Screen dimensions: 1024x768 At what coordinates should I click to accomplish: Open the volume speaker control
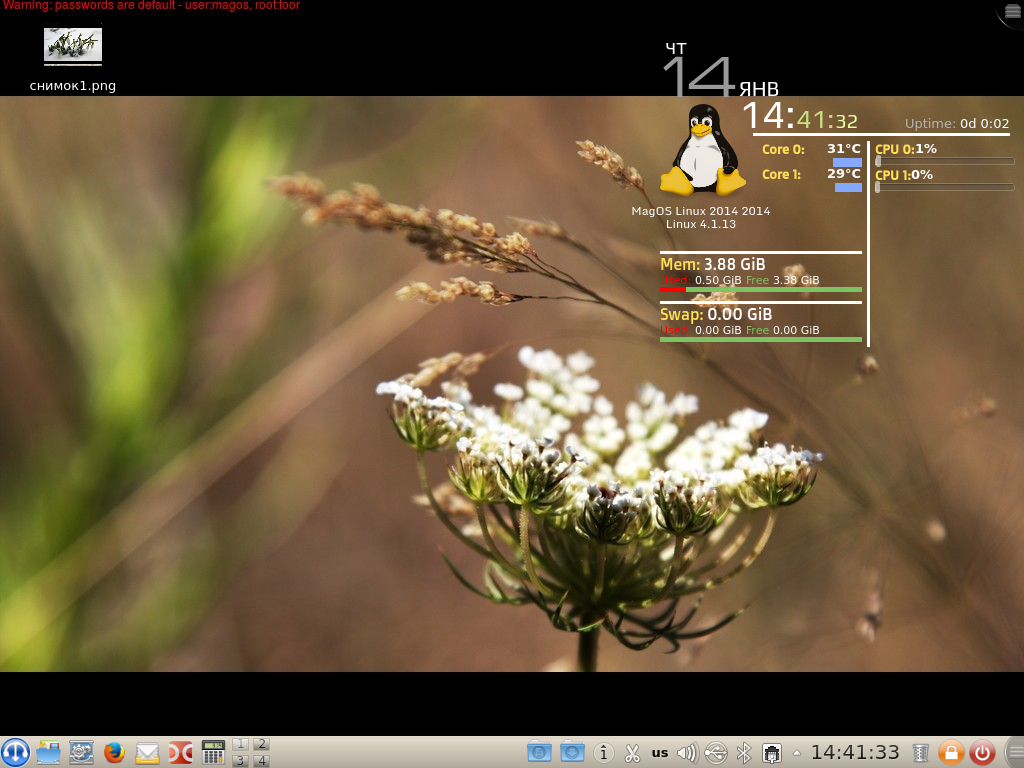pyautogui.click(x=688, y=753)
